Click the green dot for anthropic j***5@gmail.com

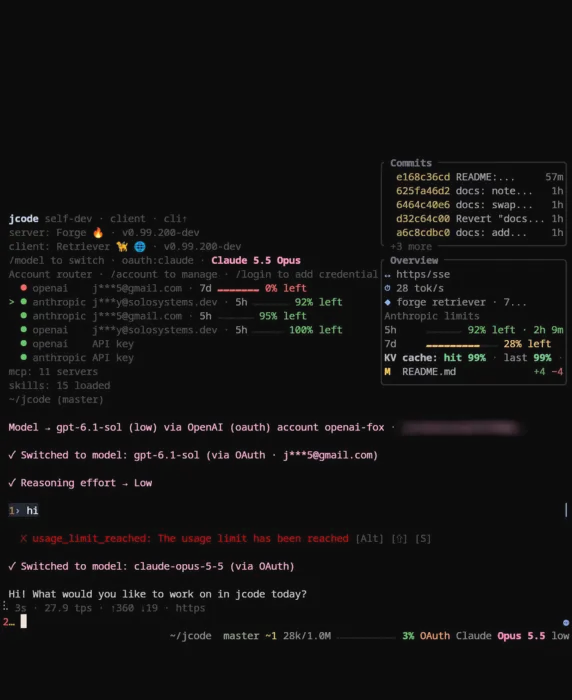point(24,315)
